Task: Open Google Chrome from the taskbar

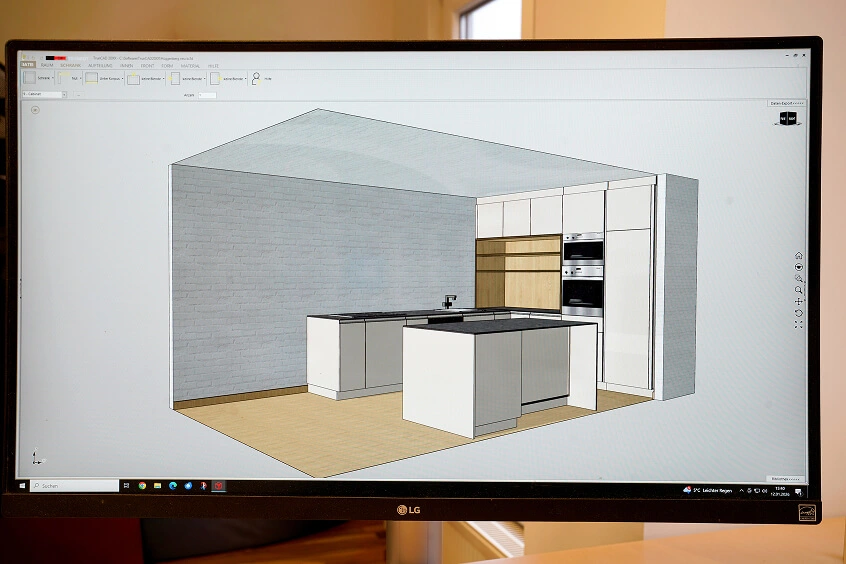Action: [142, 486]
